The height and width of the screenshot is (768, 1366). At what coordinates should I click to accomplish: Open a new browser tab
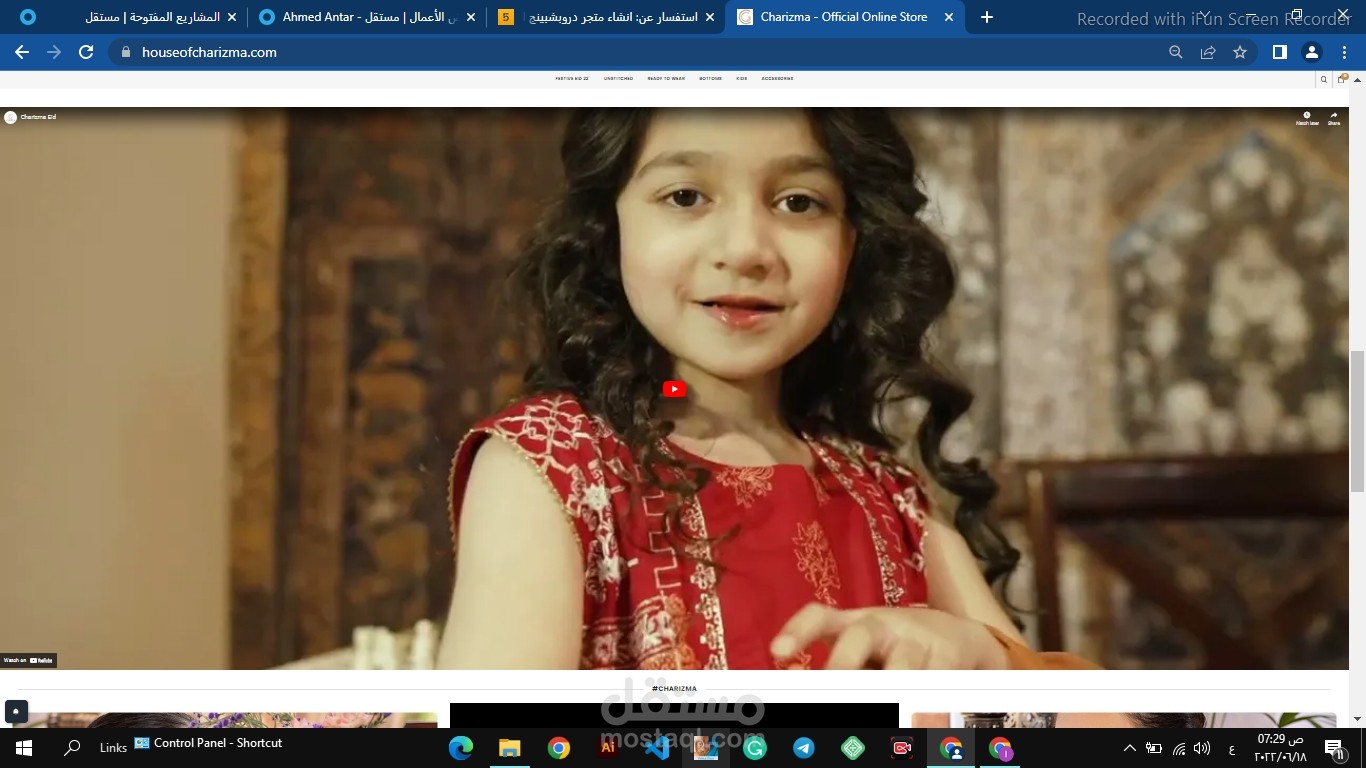(x=987, y=17)
